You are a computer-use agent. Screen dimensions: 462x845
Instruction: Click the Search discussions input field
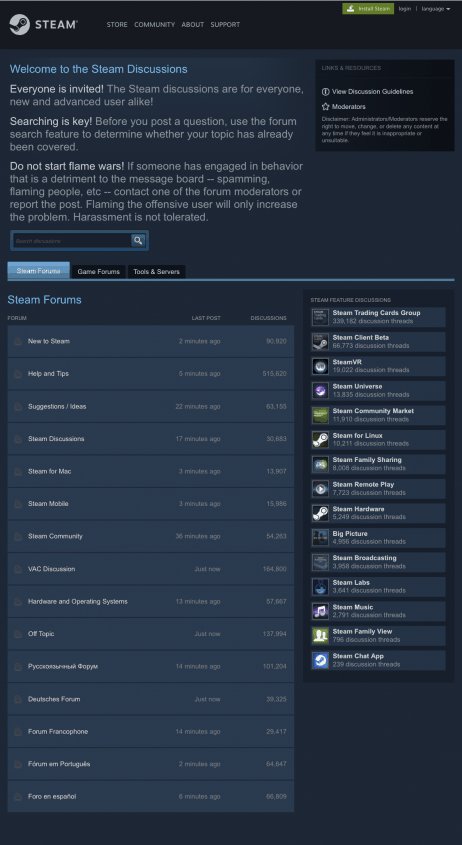tap(72, 241)
